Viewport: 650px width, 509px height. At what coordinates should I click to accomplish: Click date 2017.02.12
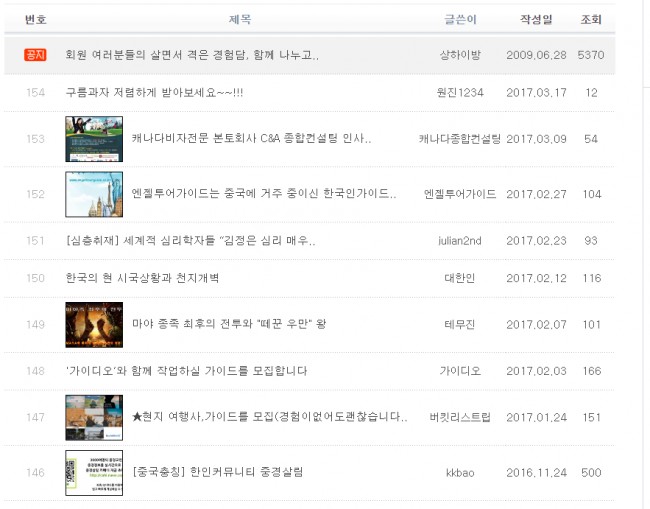(536, 278)
